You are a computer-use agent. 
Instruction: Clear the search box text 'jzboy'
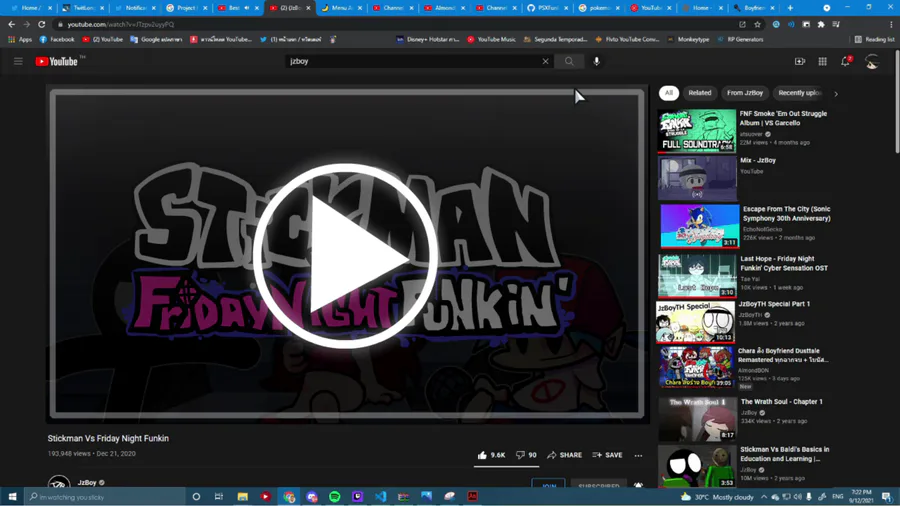545,61
